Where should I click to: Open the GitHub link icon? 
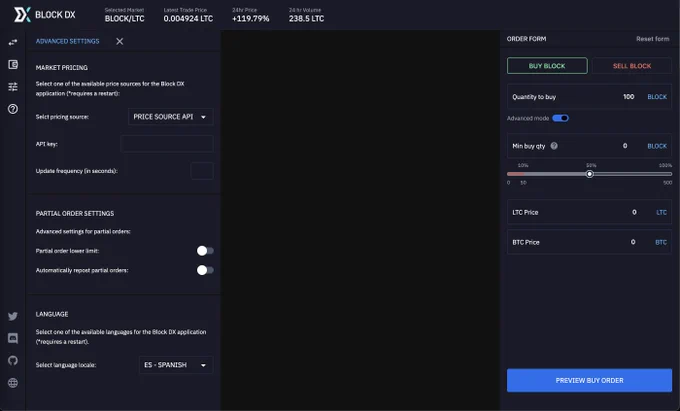pos(13,360)
